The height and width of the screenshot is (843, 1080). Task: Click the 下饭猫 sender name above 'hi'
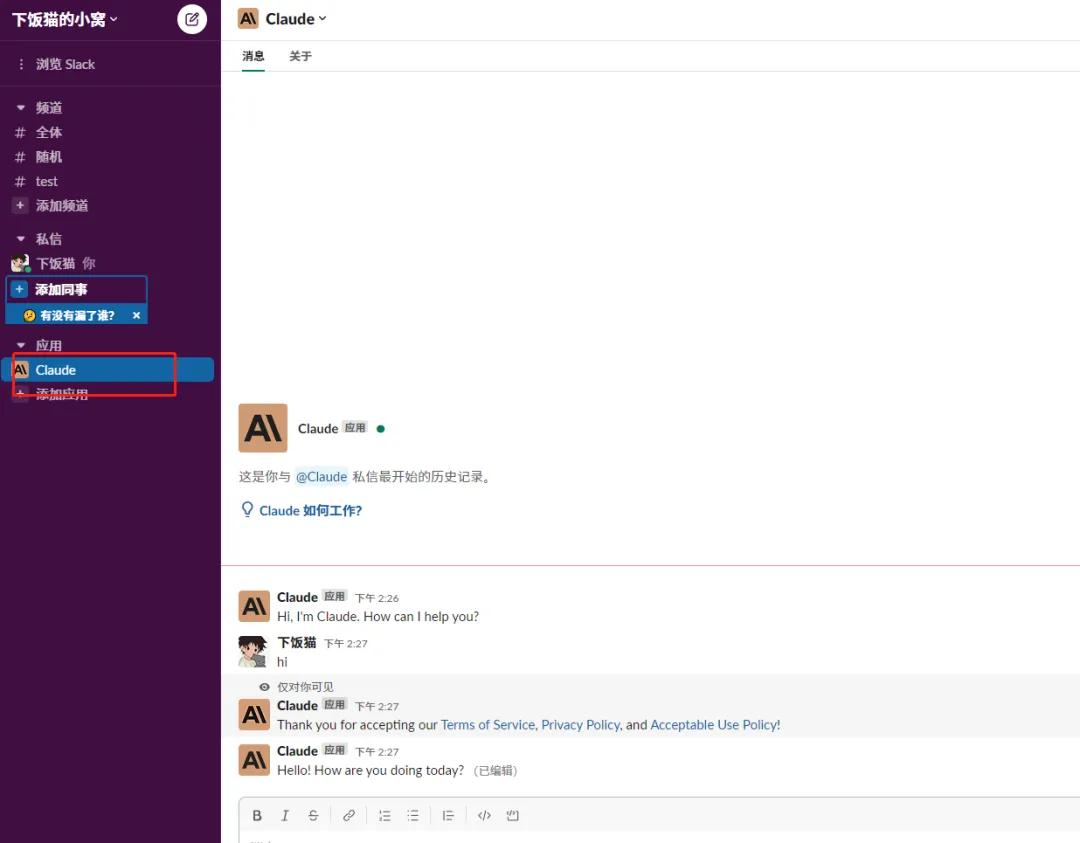point(297,643)
